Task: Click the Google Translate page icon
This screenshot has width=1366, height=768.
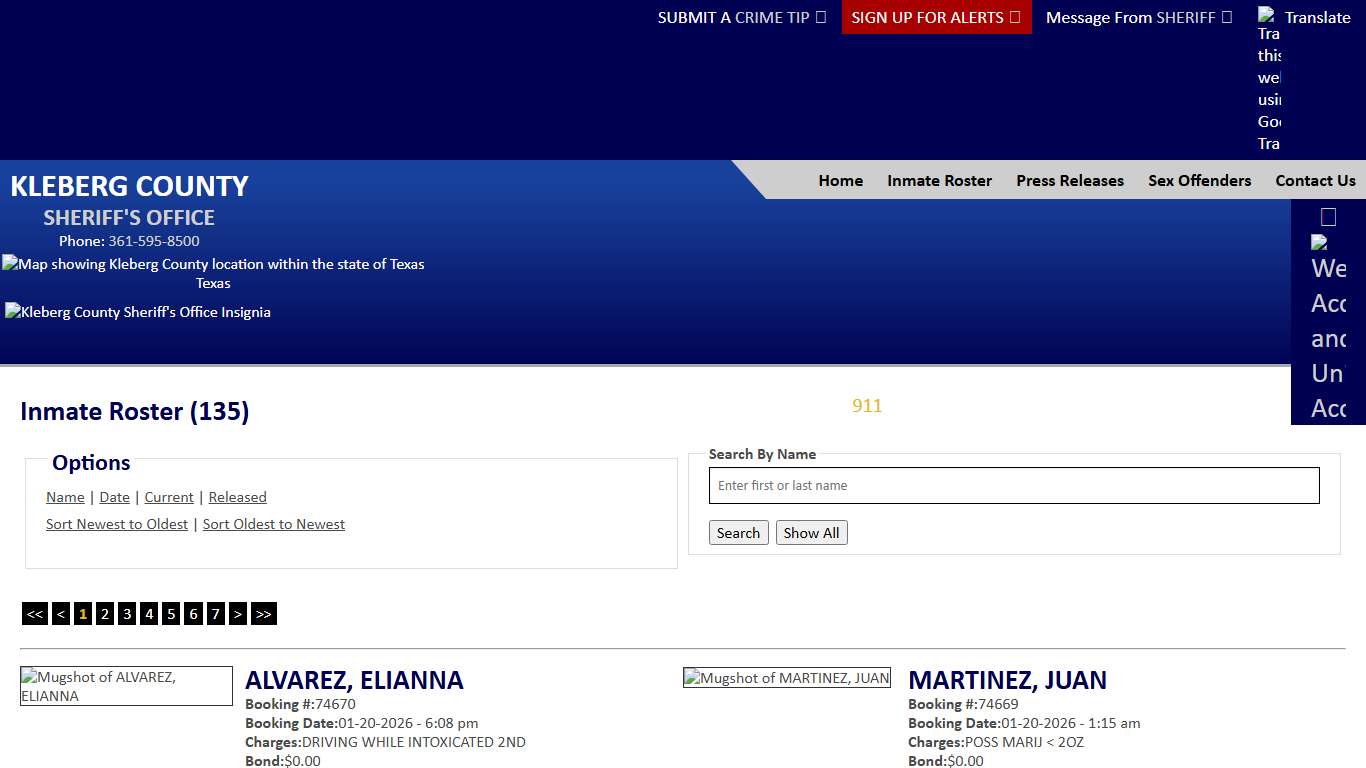Action: point(1266,16)
